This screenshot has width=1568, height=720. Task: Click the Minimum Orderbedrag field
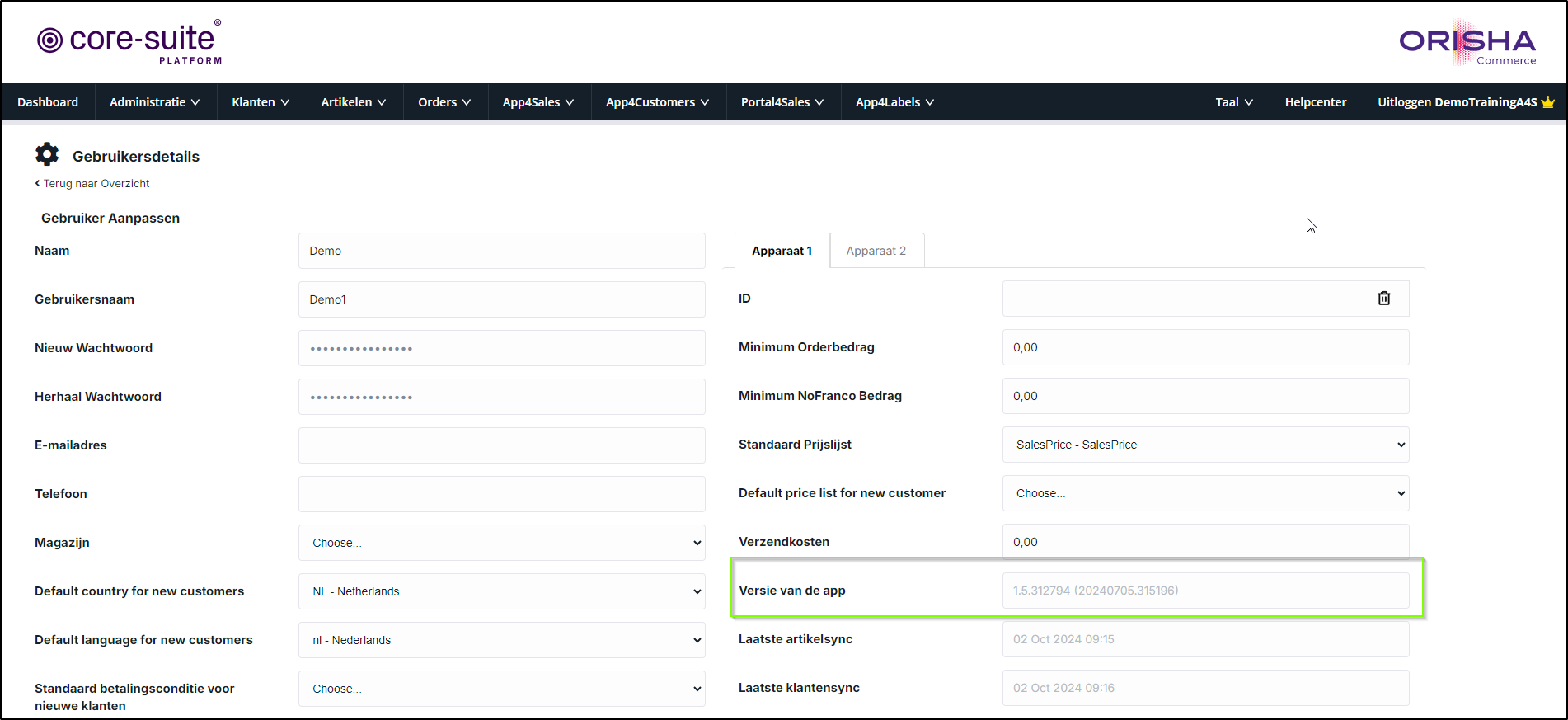point(1206,347)
